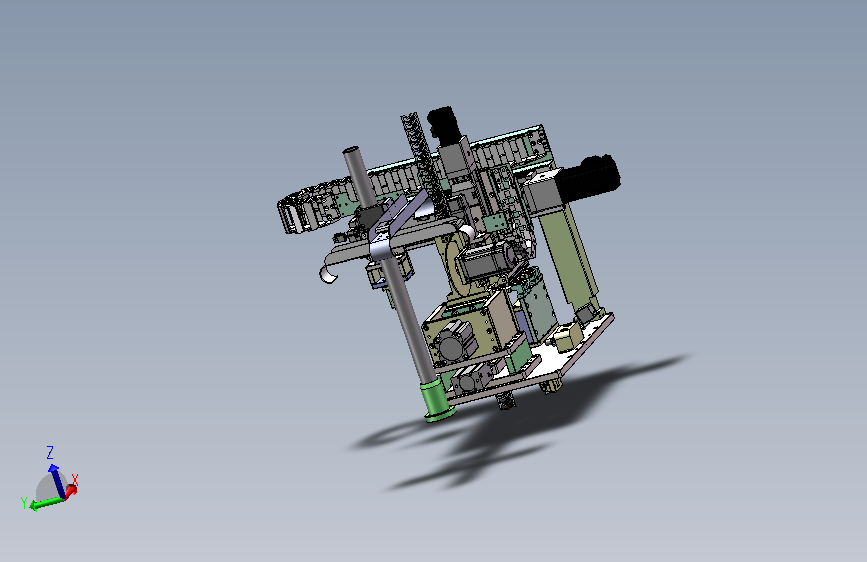Click the green Y axis of the triad
Image resolution: width=867 pixels, height=562 pixels.
pos(47,503)
